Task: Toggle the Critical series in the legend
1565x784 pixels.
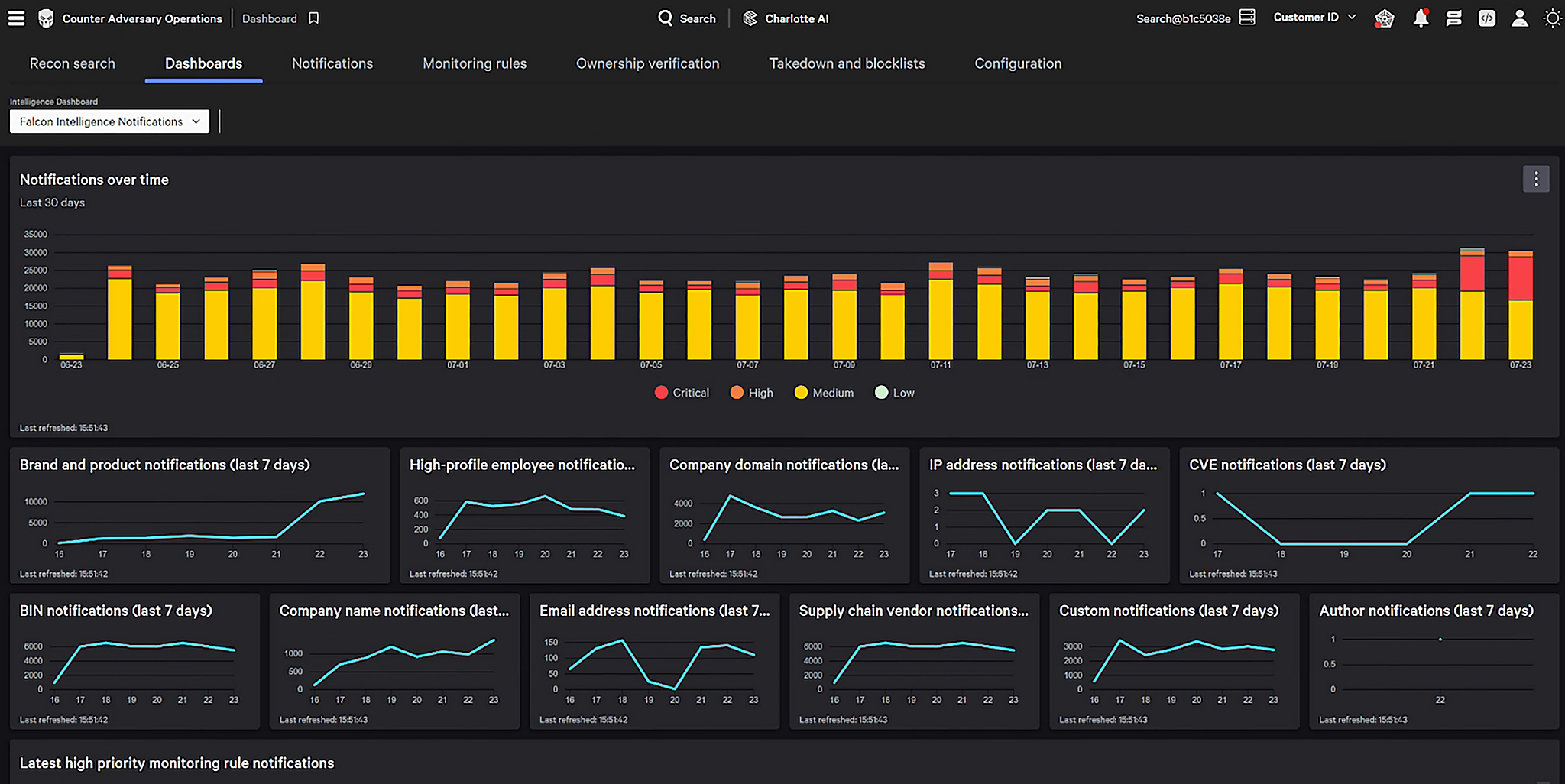Action: click(682, 393)
